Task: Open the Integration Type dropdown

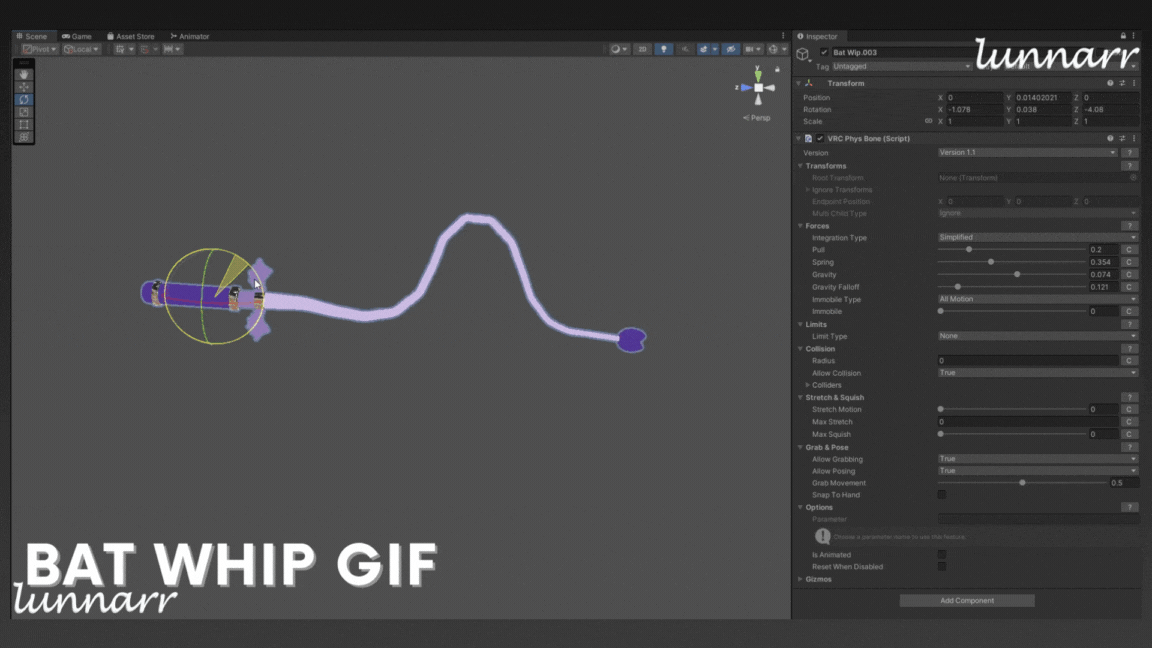Action: (x=1037, y=238)
